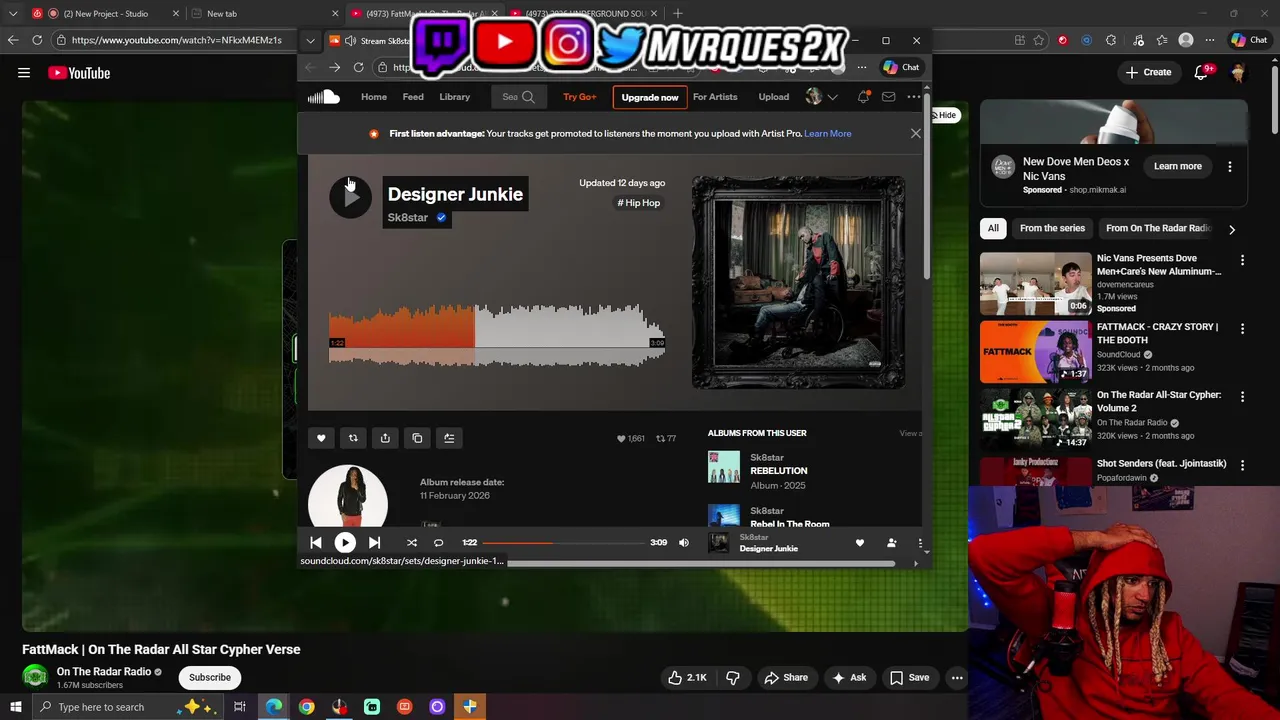Image resolution: width=1280 pixels, height=720 pixels.
Task: Click Learn more on the Dove ad
Action: coord(1178,166)
